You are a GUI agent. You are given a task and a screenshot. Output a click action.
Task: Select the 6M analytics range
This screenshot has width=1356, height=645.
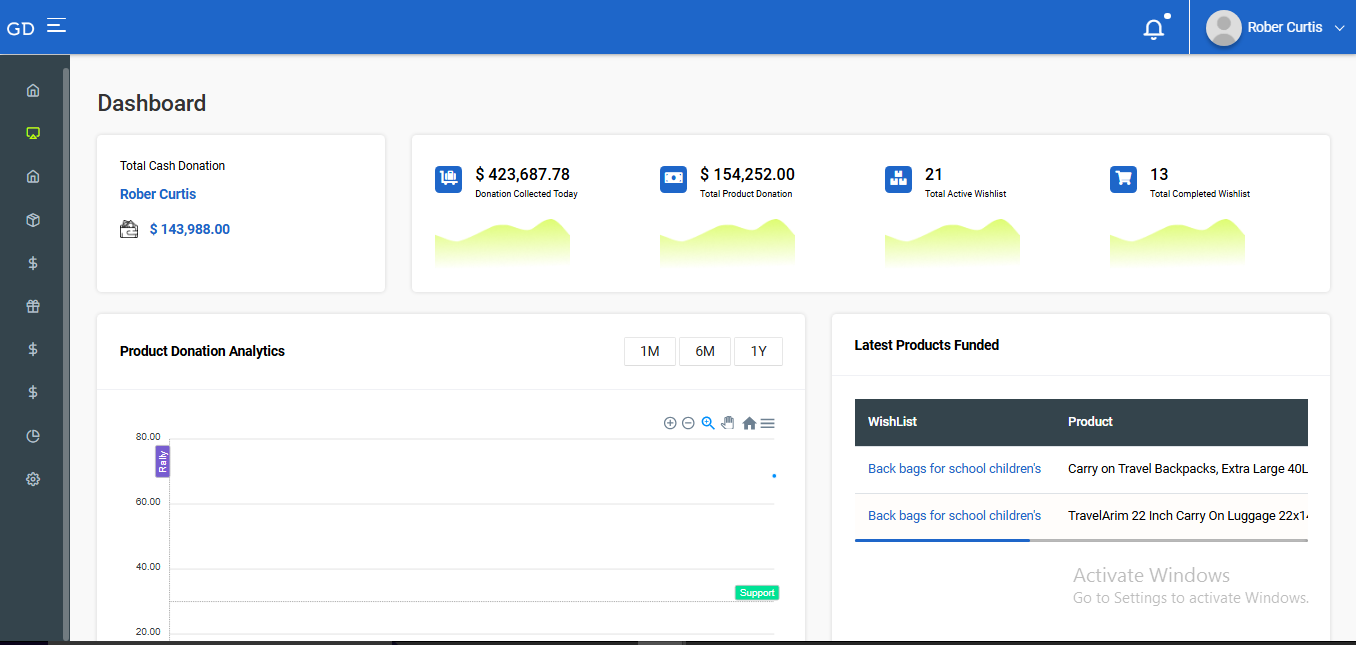tap(705, 351)
